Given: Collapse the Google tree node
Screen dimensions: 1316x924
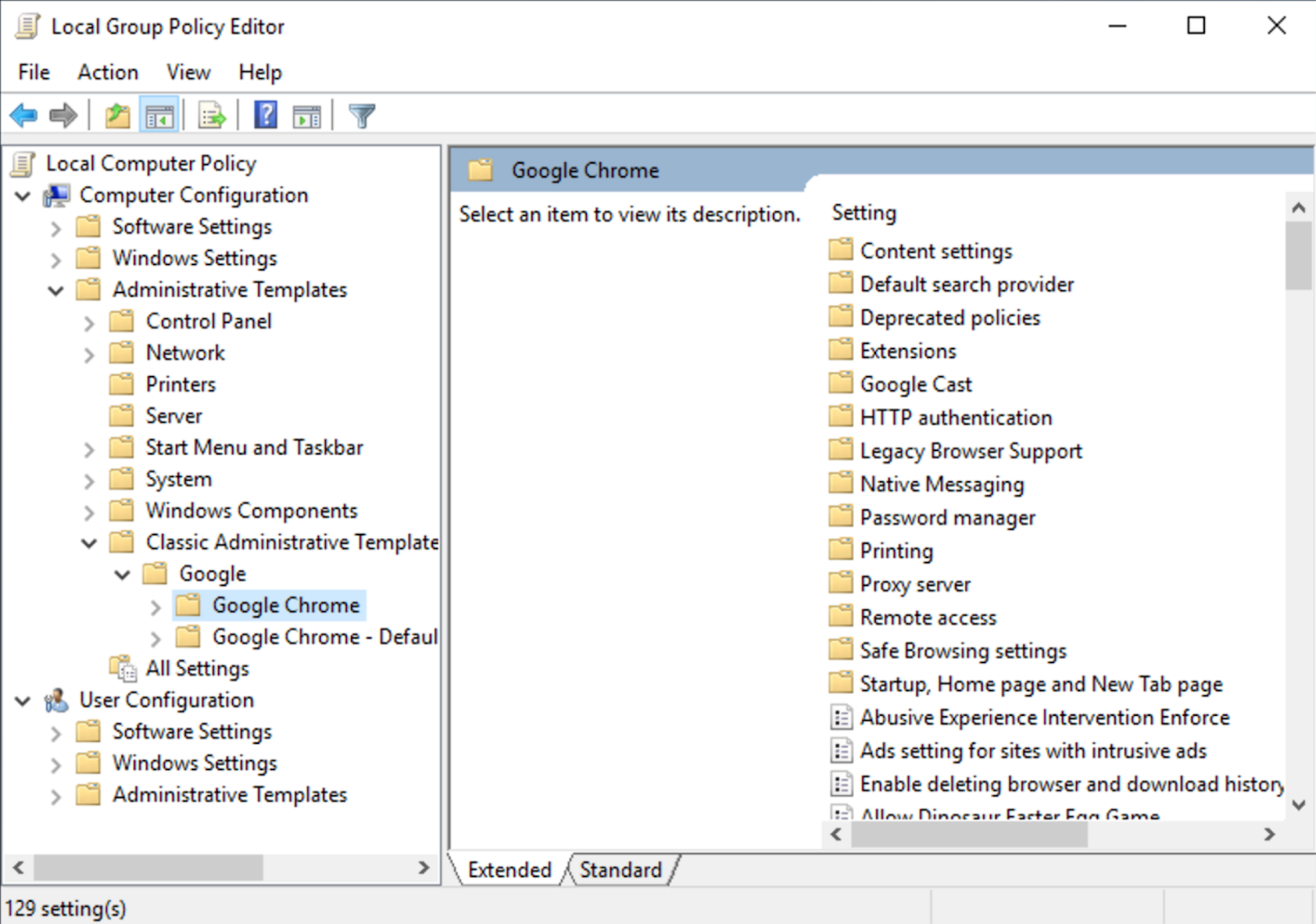Looking at the screenshot, I should 123,574.
